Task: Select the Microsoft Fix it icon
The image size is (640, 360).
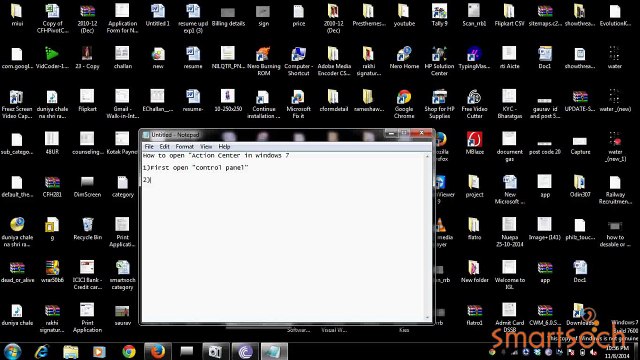Action: tap(298, 104)
